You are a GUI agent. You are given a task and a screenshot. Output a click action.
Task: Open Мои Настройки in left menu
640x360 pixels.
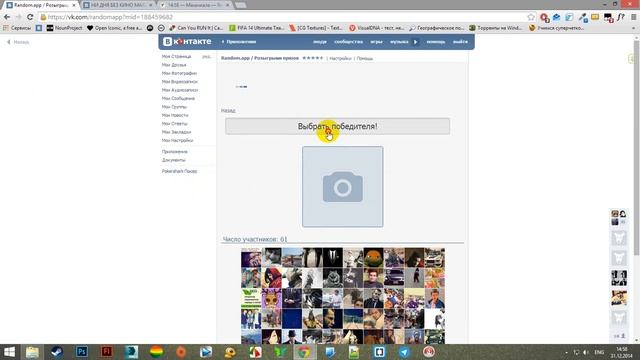[x=178, y=140]
